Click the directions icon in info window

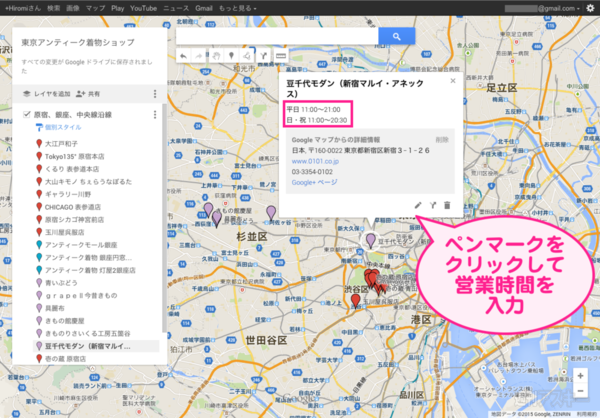(x=433, y=206)
